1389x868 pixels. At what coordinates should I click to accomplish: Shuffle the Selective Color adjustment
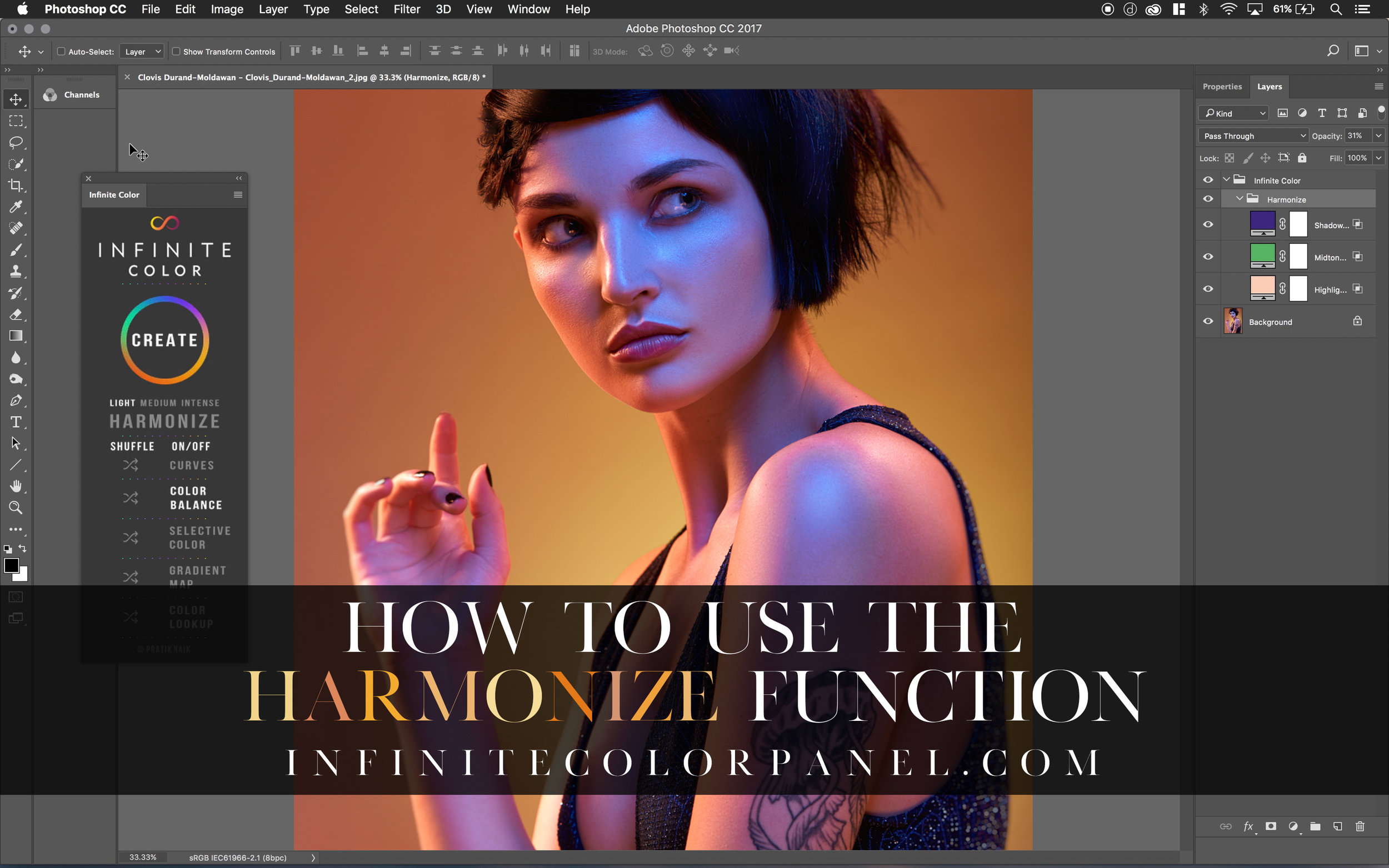point(131,538)
